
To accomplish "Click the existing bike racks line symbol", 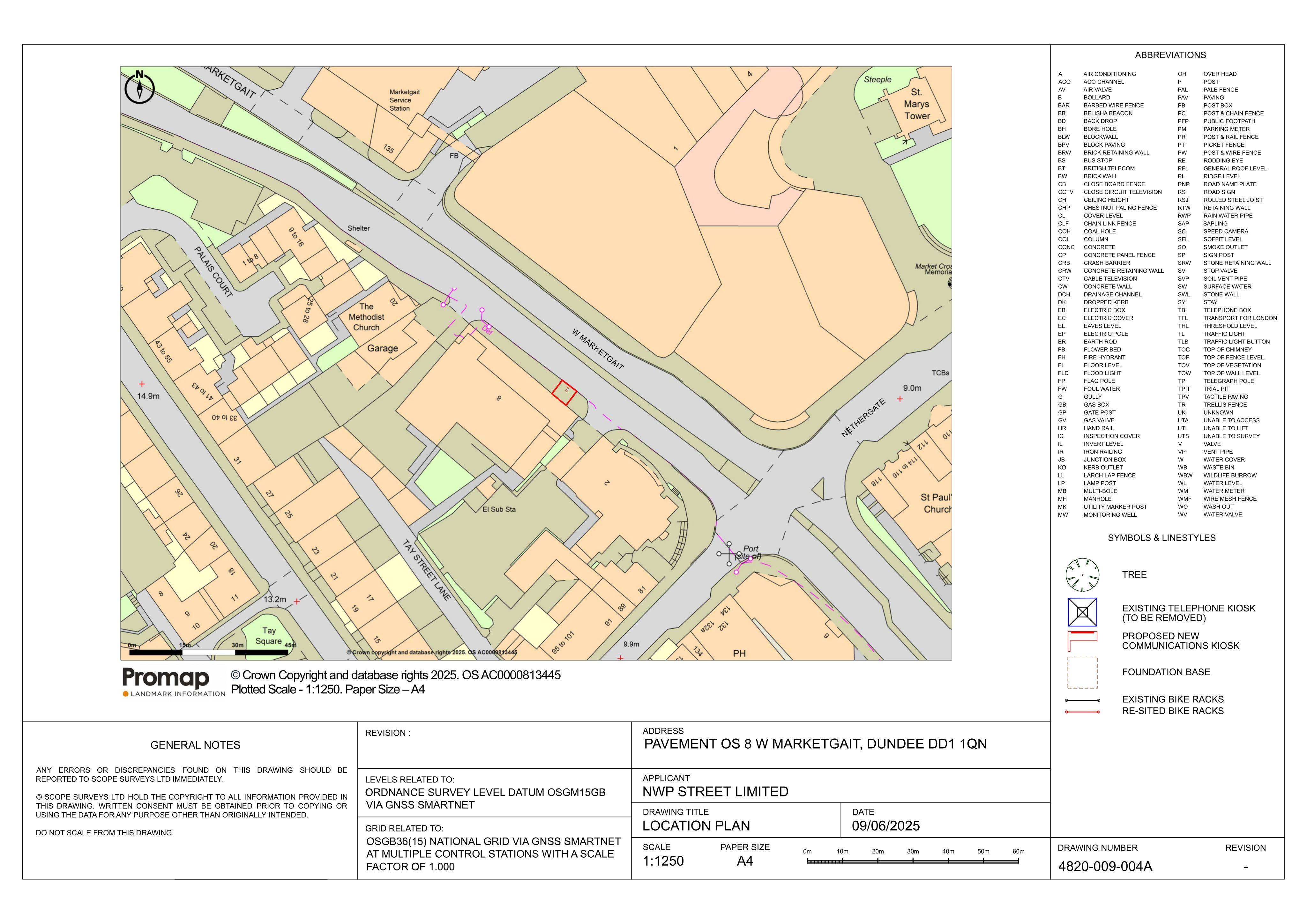I will coord(1082,700).
